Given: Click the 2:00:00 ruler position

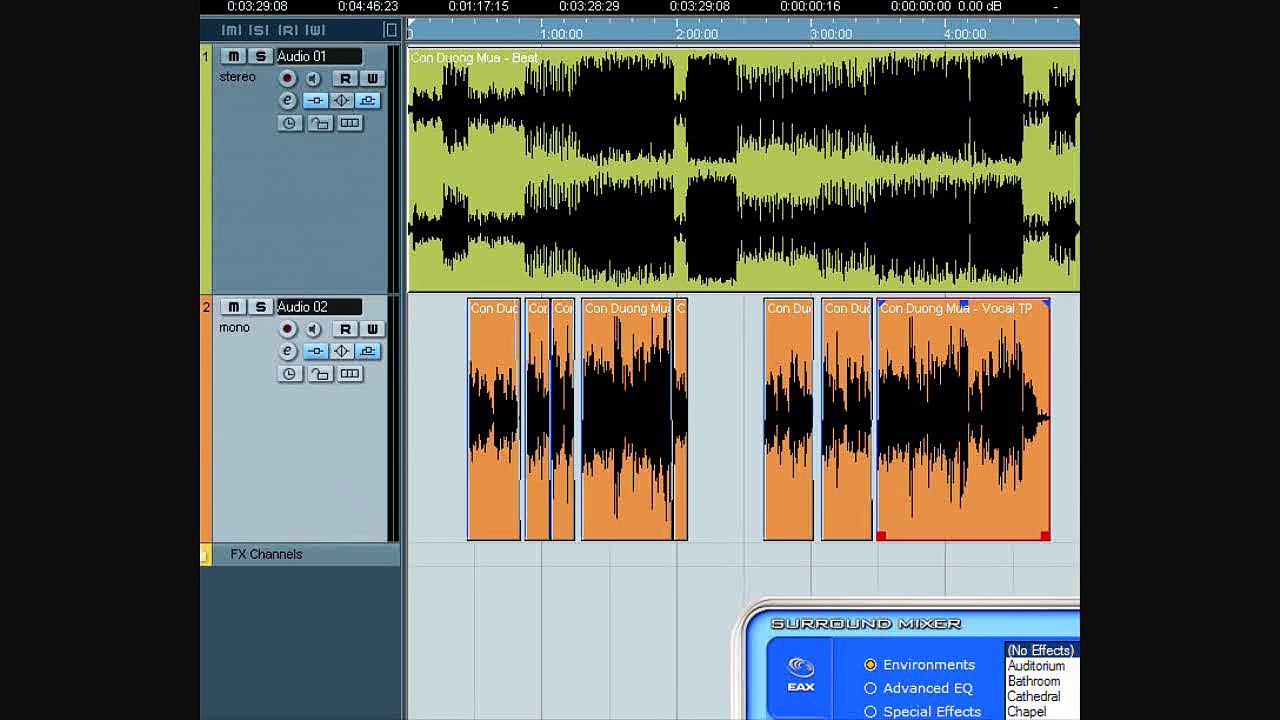Looking at the screenshot, I should [696, 34].
